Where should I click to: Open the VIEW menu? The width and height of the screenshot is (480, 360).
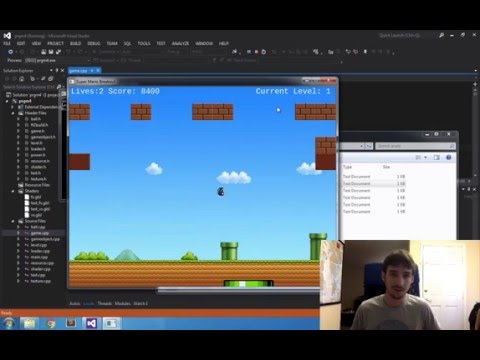coord(36,44)
